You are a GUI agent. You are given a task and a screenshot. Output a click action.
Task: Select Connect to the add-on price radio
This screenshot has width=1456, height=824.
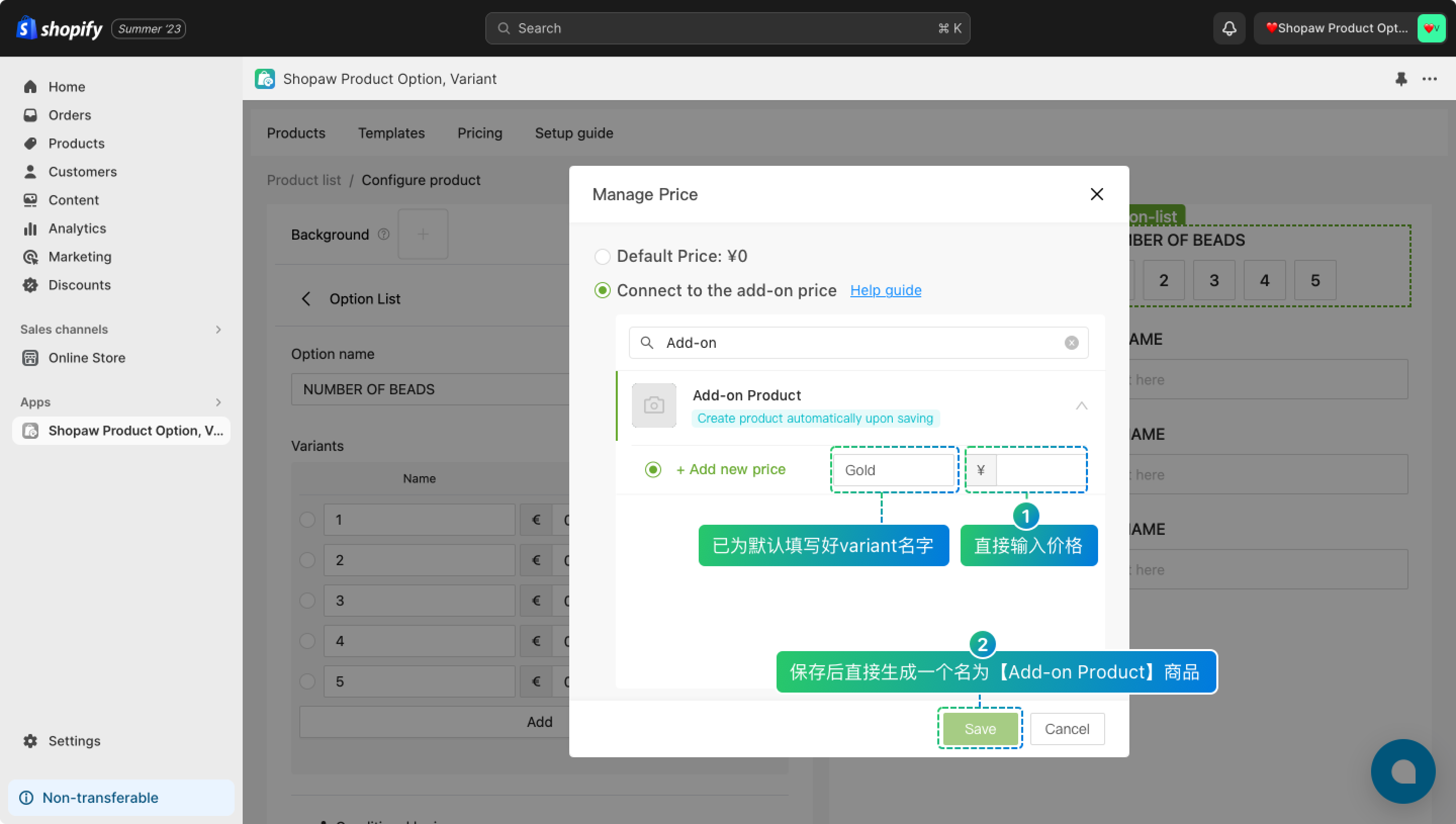602,290
